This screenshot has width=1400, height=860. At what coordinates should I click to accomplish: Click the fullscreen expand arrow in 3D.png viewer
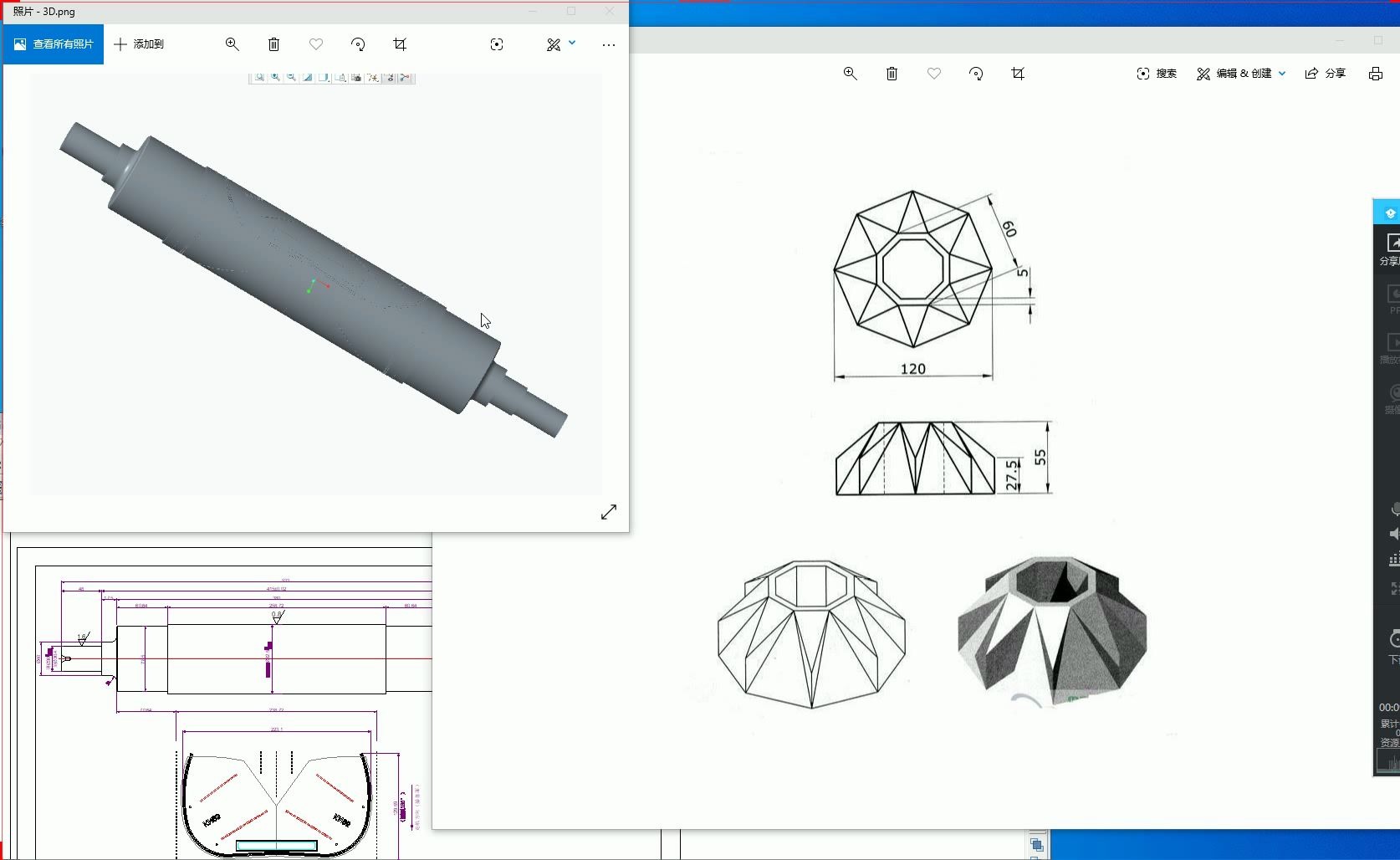click(x=609, y=512)
